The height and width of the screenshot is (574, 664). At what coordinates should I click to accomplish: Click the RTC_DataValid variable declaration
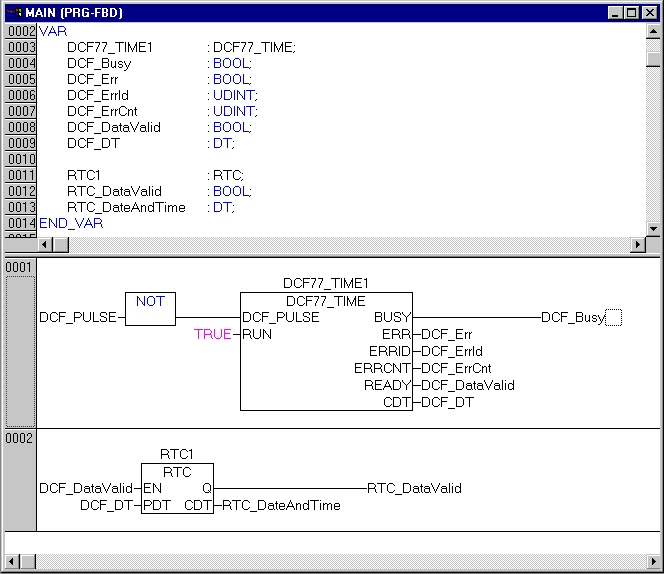point(114,191)
